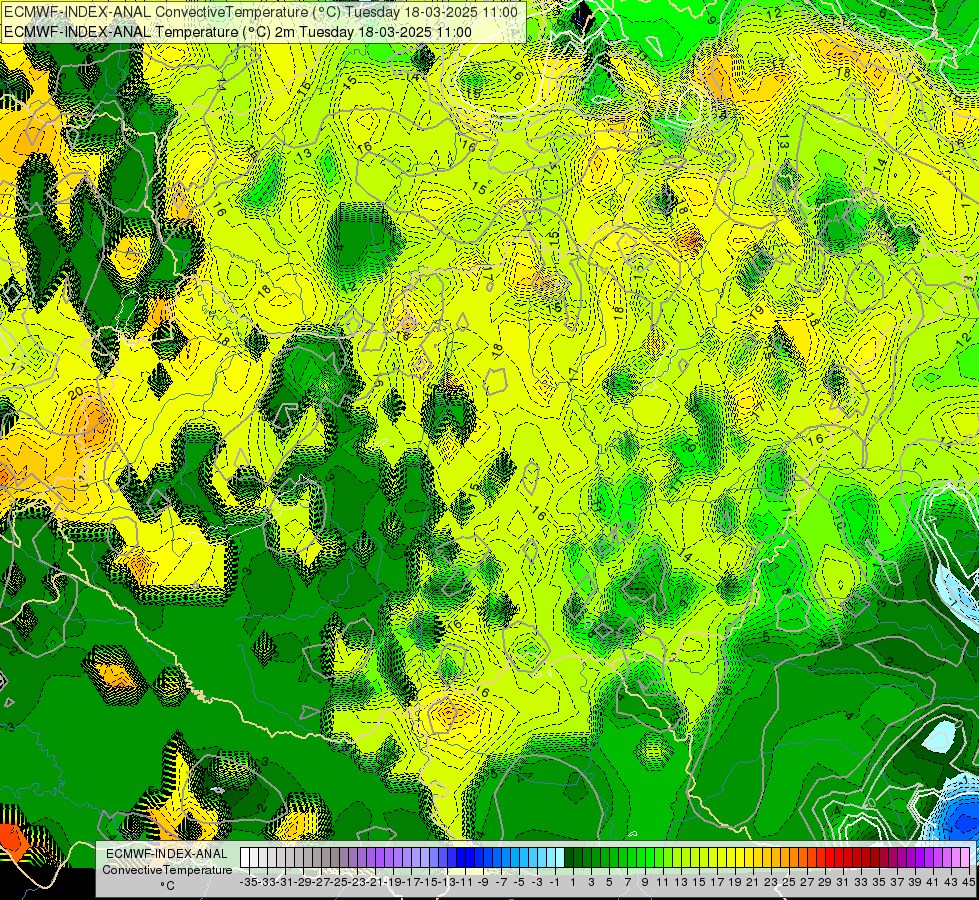
Task: Select the legend's ECMWF-INDEX-ANAL label
Action: click(167, 854)
